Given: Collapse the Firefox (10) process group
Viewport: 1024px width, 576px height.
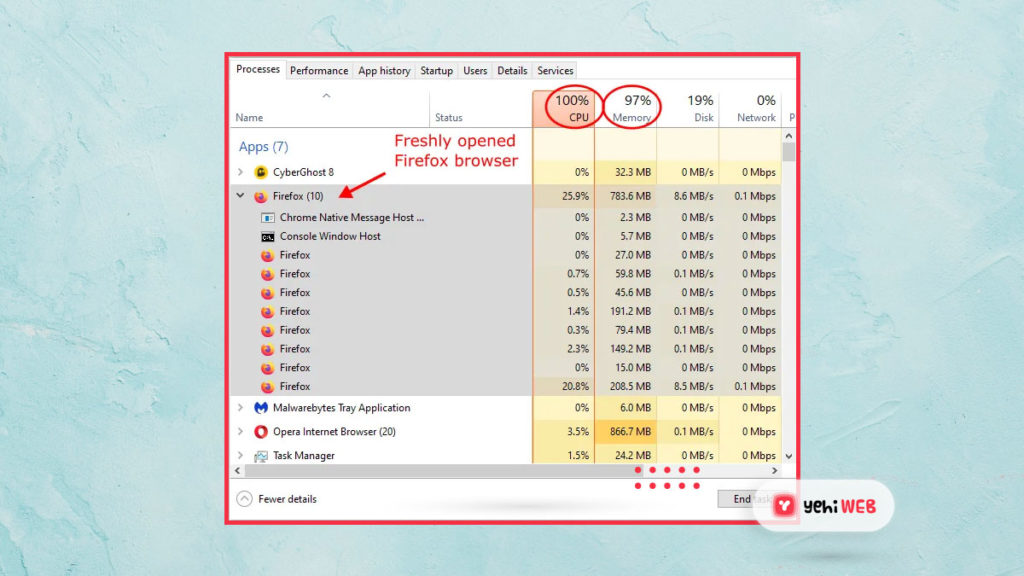Looking at the screenshot, I should point(240,196).
